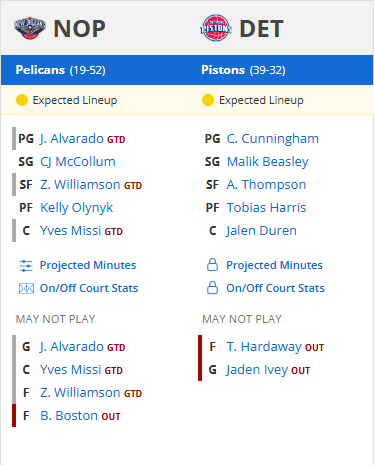Open Jaden Ivey out listing

coord(257,370)
